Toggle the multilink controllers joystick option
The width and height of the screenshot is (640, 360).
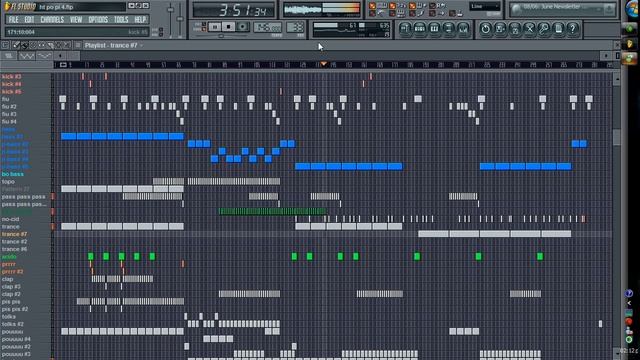click(x=452, y=14)
